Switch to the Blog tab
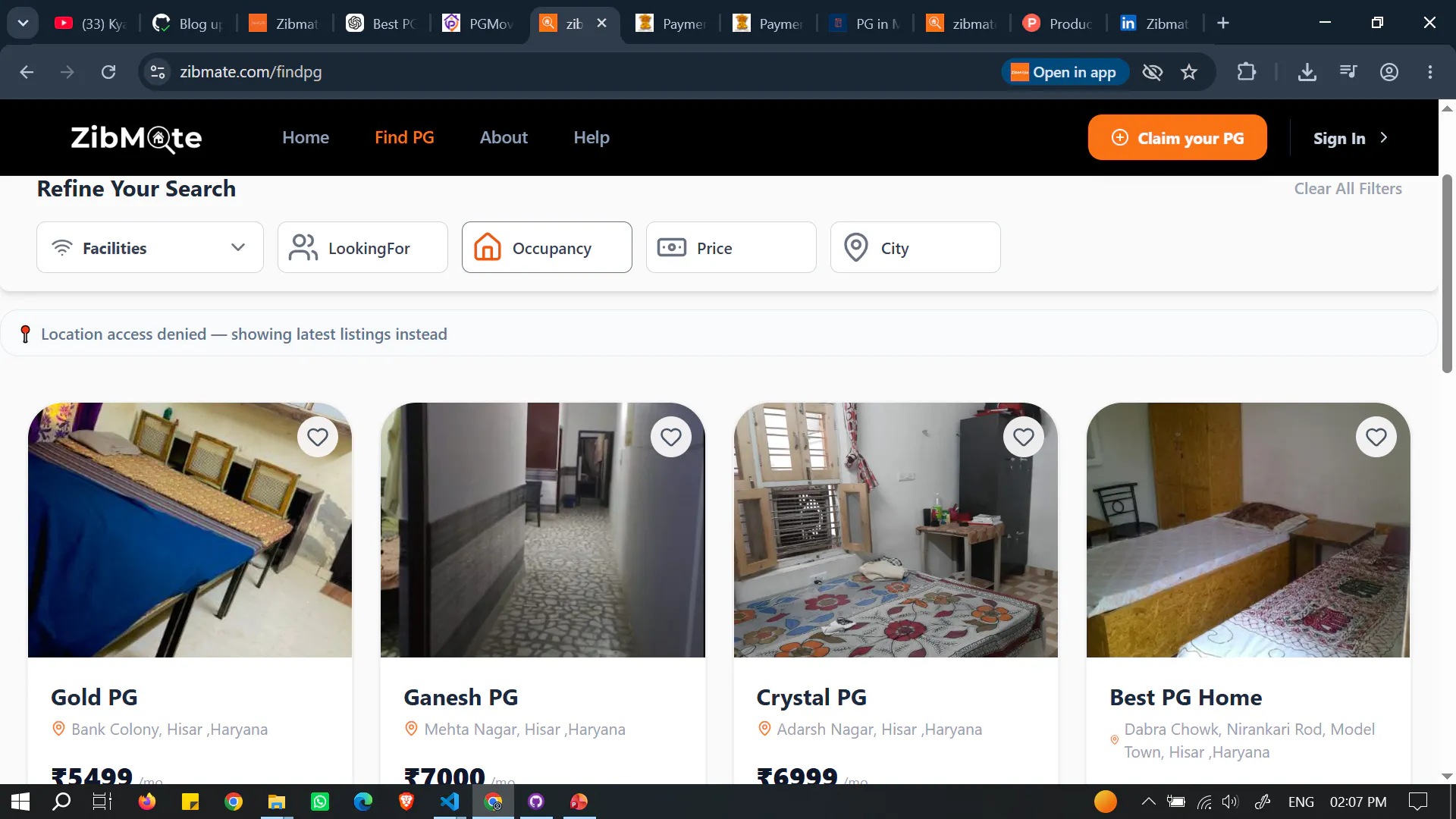 [188, 24]
